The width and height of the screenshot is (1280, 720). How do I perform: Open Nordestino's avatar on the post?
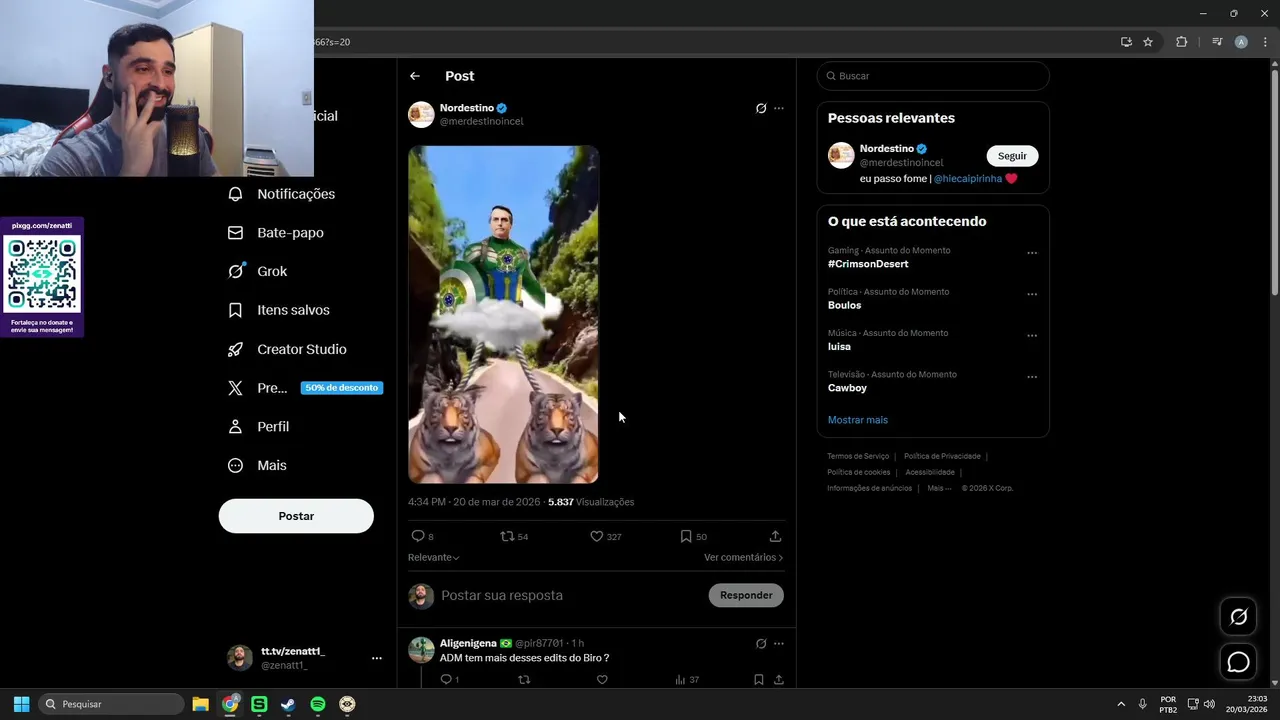pos(421,114)
